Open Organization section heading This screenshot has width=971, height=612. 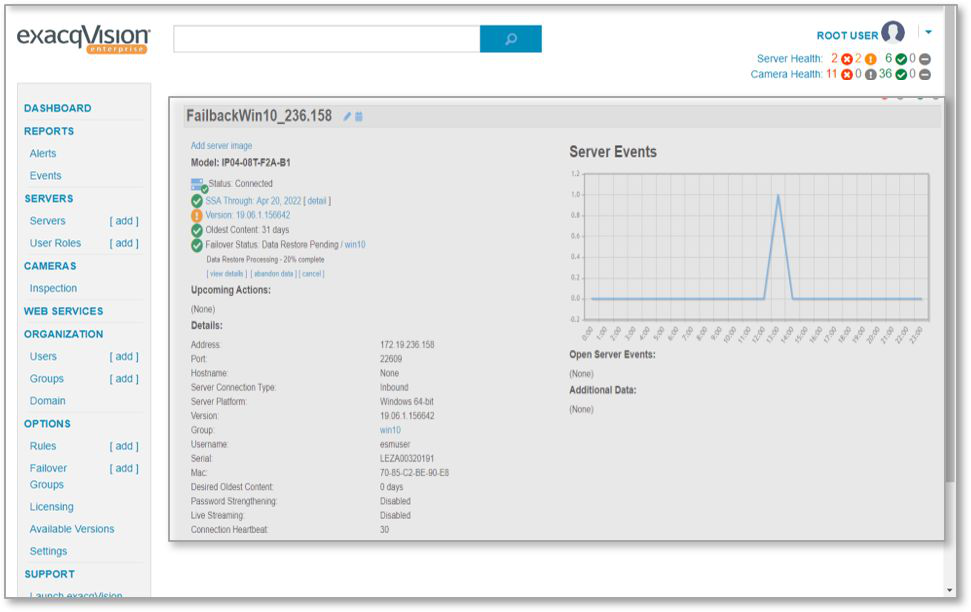tap(63, 334)
